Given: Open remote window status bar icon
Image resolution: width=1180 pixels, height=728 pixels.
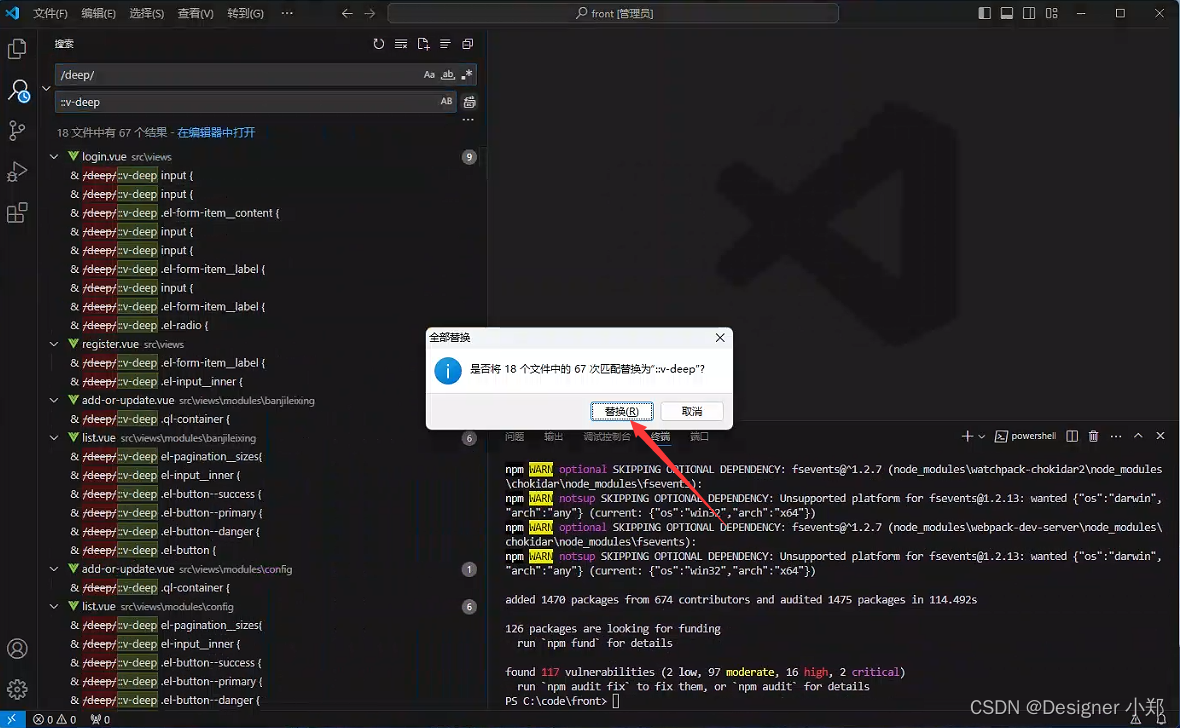Looking at the screenshot, I should (x=12, y=719).
